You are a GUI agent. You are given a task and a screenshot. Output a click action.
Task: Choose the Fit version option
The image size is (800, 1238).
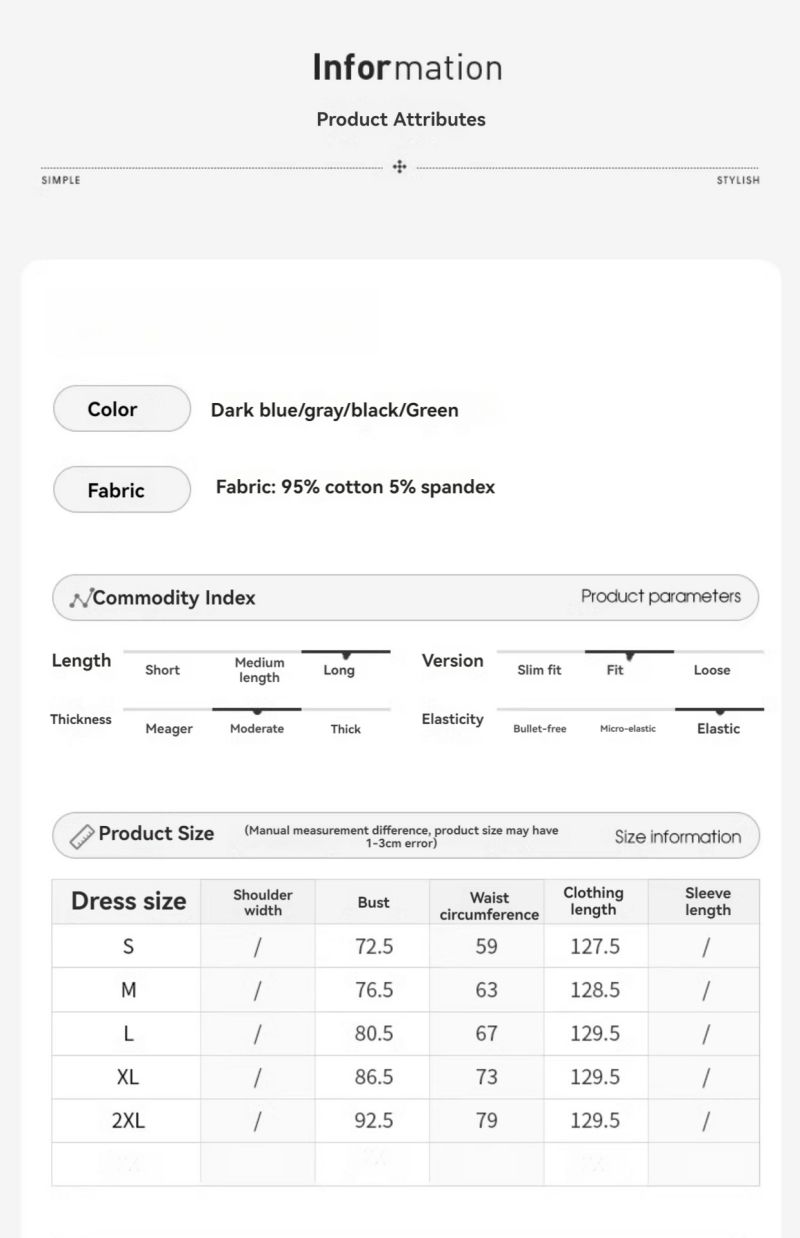615,670
